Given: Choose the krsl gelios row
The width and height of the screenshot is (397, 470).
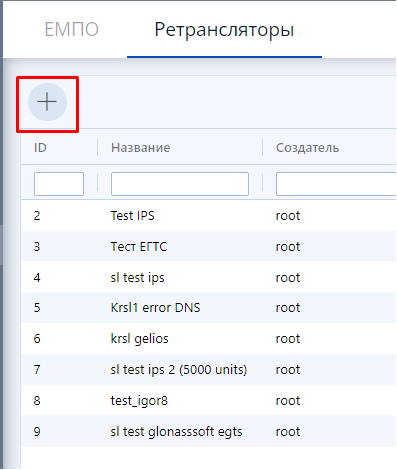Looking at the screenshot, I should [x=208, y=339].
